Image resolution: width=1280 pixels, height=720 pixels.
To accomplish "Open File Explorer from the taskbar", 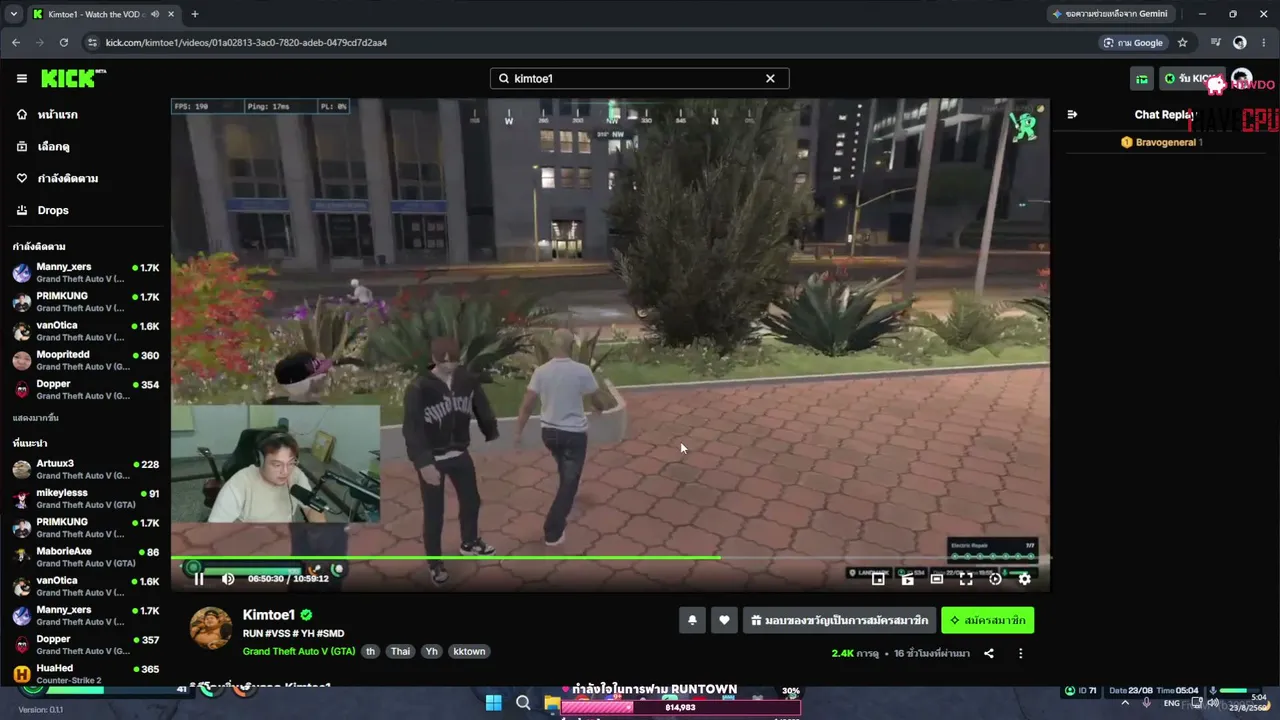I will 551,703.
